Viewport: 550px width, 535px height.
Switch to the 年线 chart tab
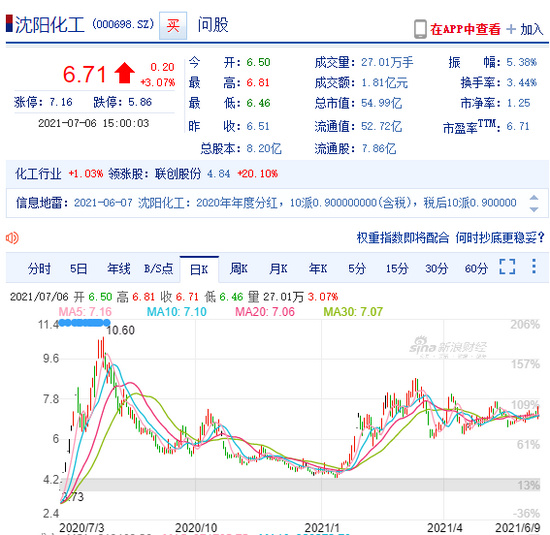coord(119,269)
